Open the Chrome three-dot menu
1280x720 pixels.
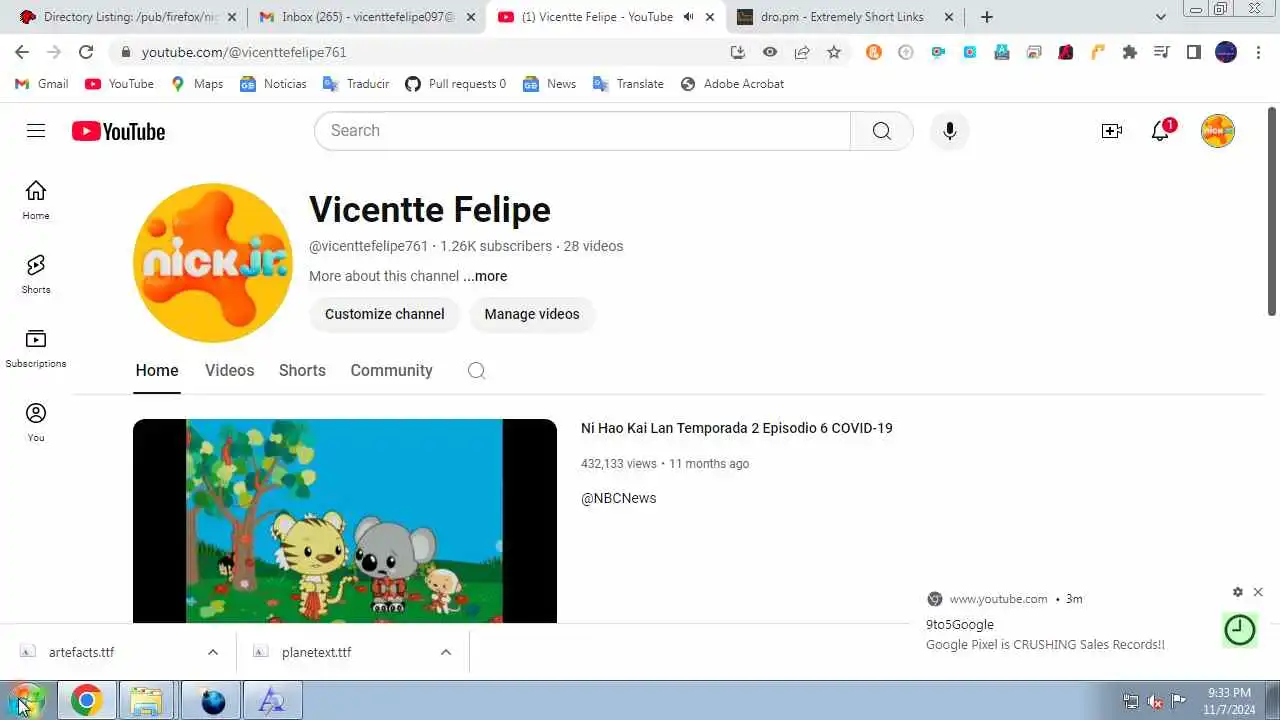click(x=1258, y=52)
